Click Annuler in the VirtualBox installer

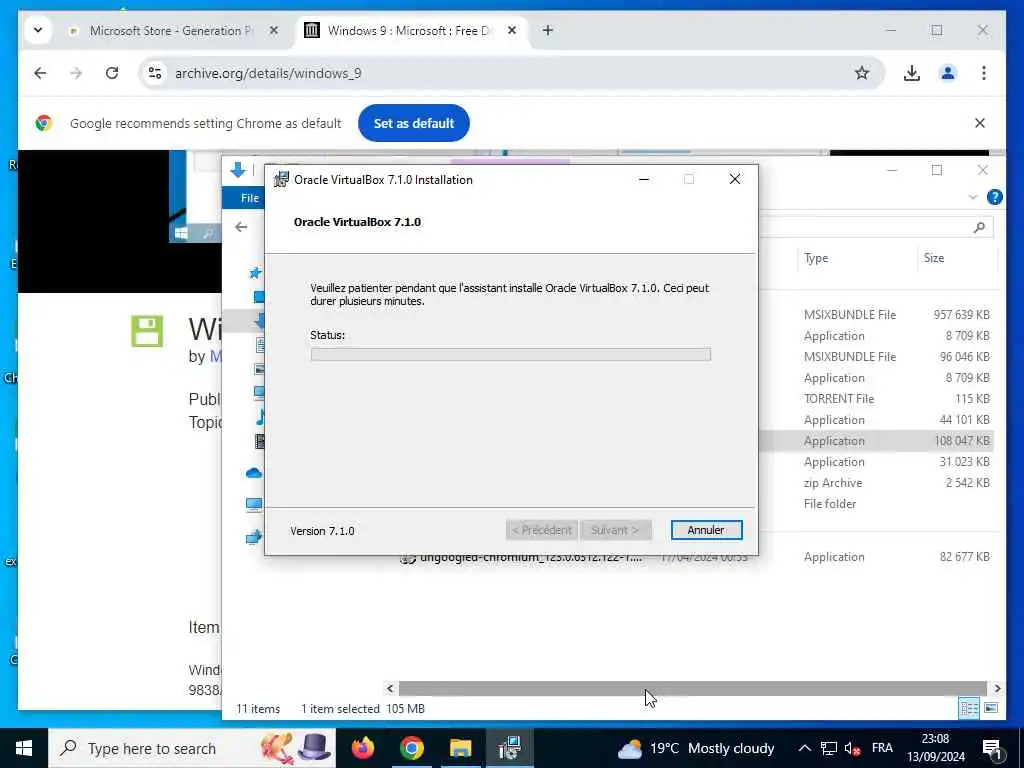706,530
